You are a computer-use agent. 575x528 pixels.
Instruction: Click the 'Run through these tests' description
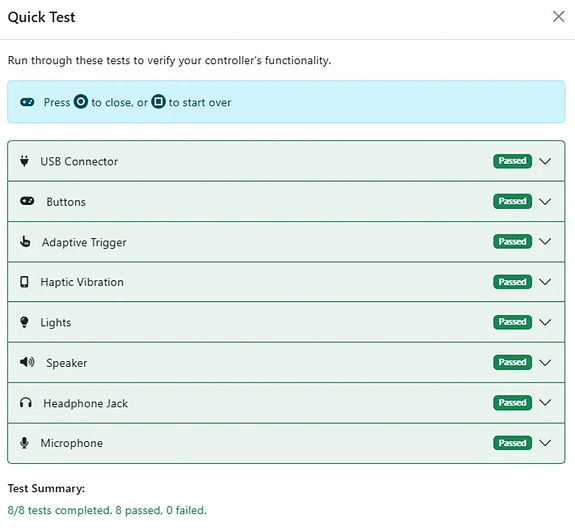pyautogui.click(x=169, y=60)
